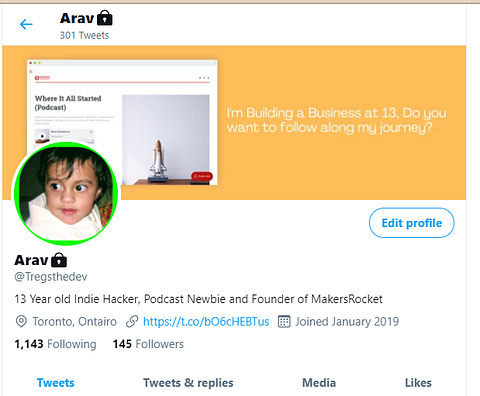This screenshot has width=480, height=396.
Task: Click the padlock icon beside header name Arav
Action: pyautogui.click(x=105, y=18)
